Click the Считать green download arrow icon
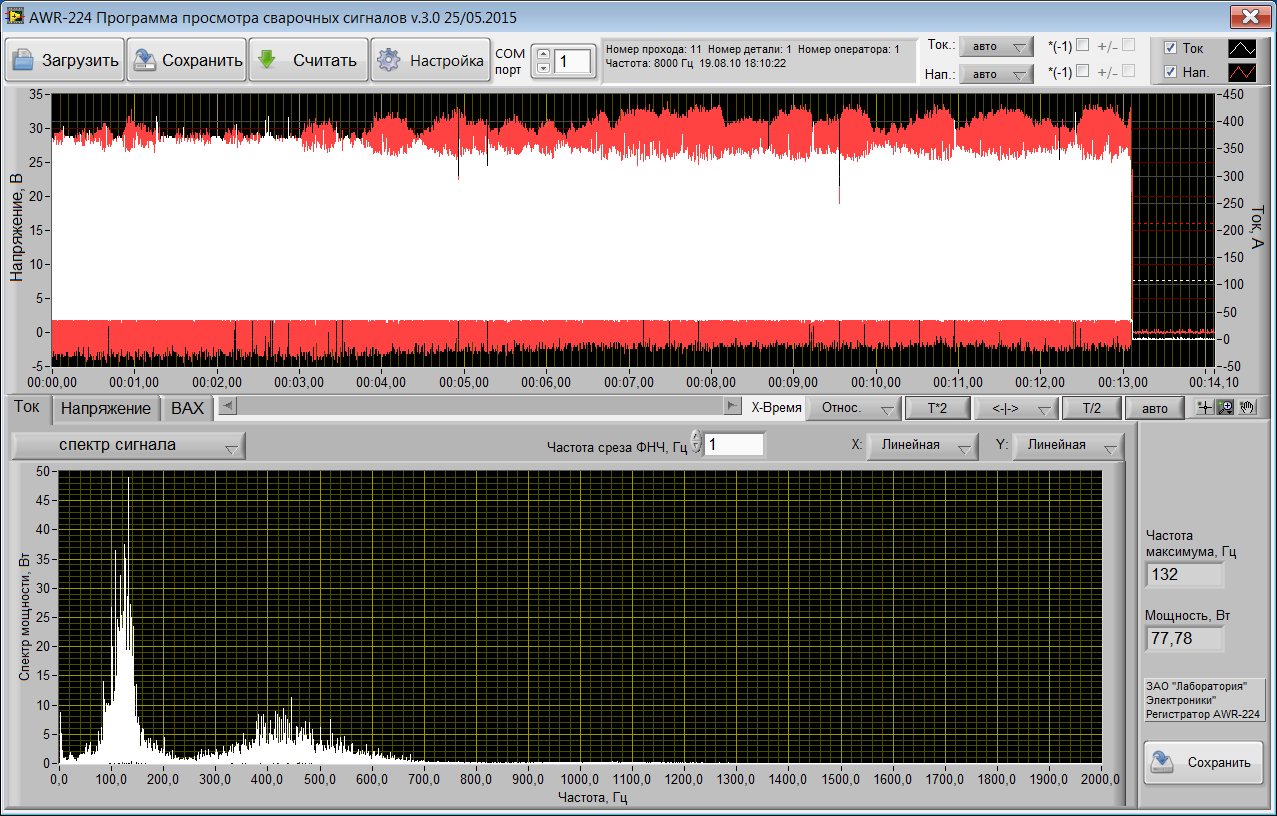Viewport: 1277px width, 816px height. coord(267,60)
